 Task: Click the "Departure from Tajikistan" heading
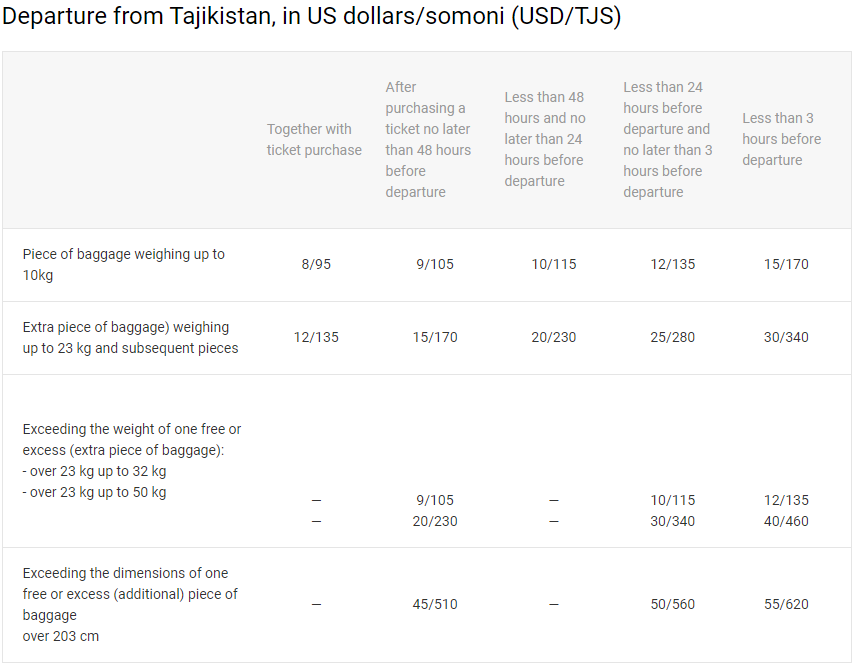click(x=311, y=18)
